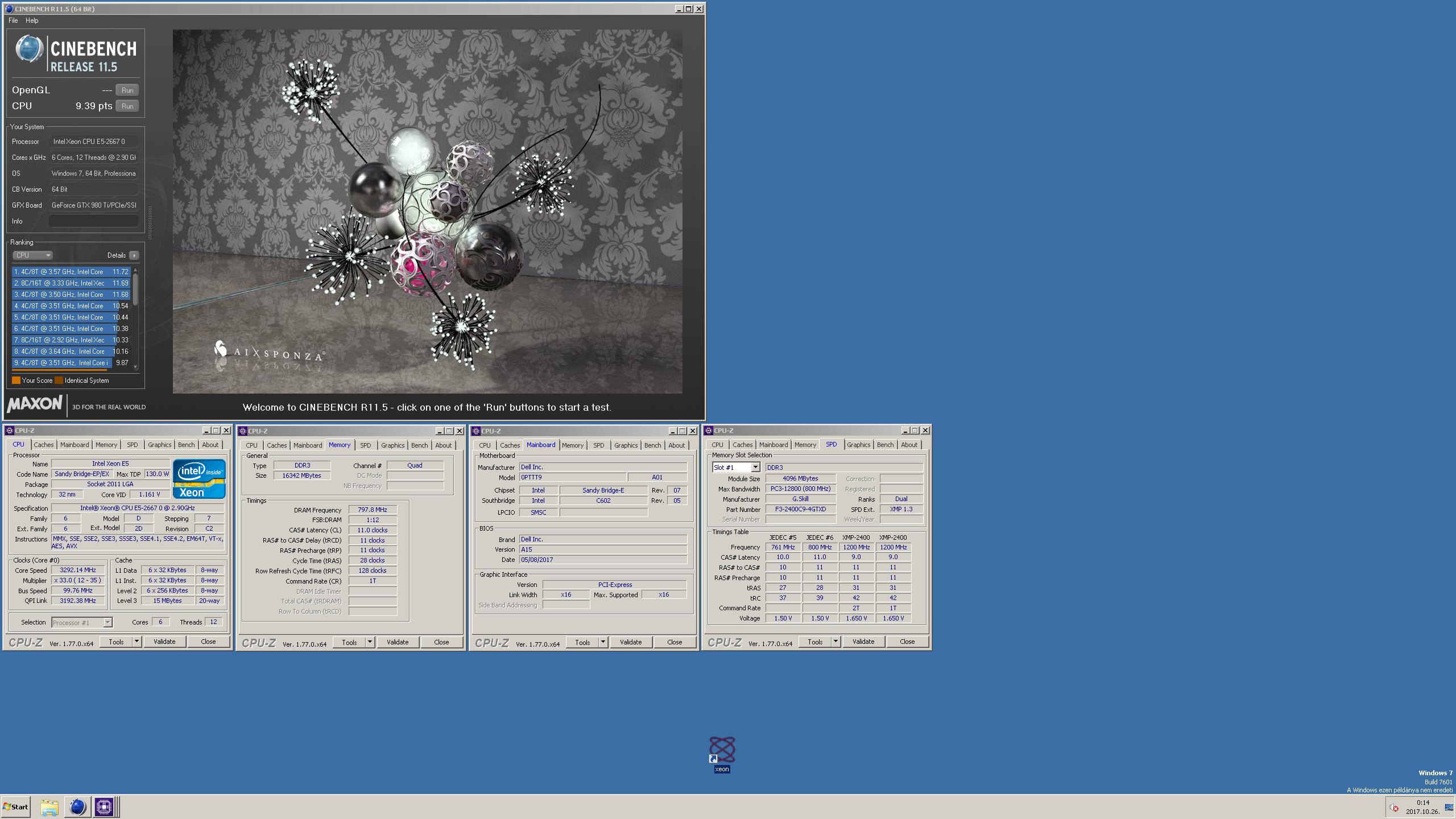1456x819 pixels.
Task: Open the Slot #1 memory slot dropdown
Action: tap(736, 468)
